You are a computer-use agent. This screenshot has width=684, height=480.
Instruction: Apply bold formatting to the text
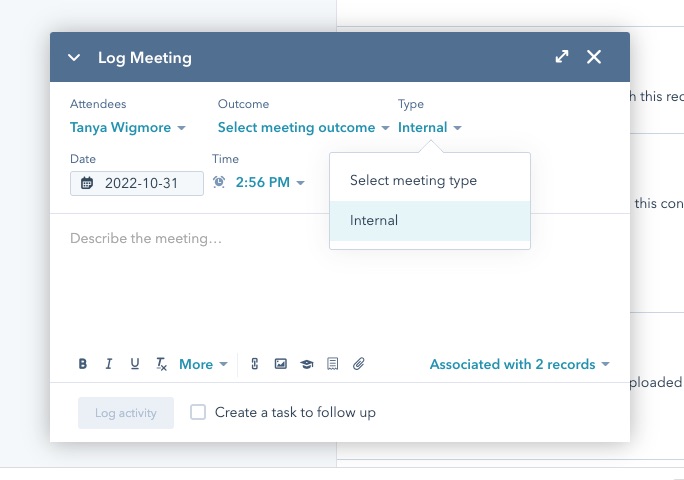click(x=83, y=365)
